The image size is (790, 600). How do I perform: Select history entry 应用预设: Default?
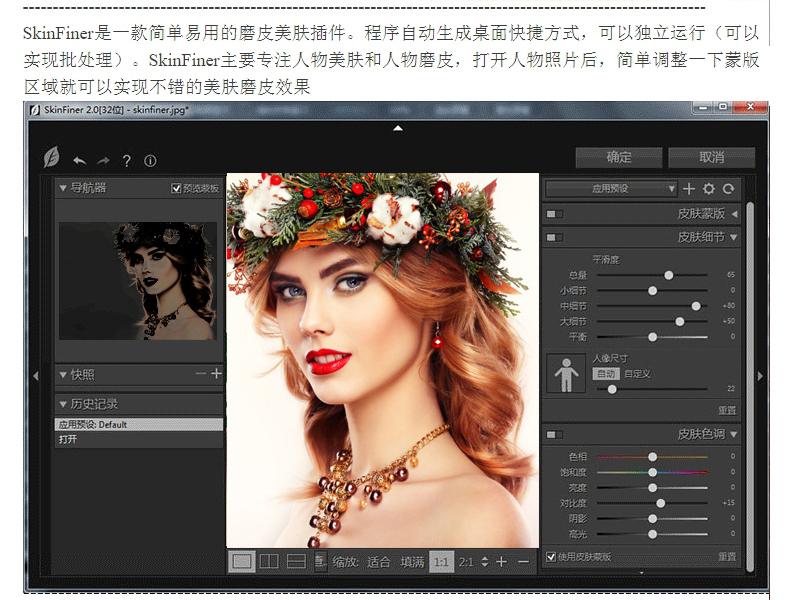[139, 424]
